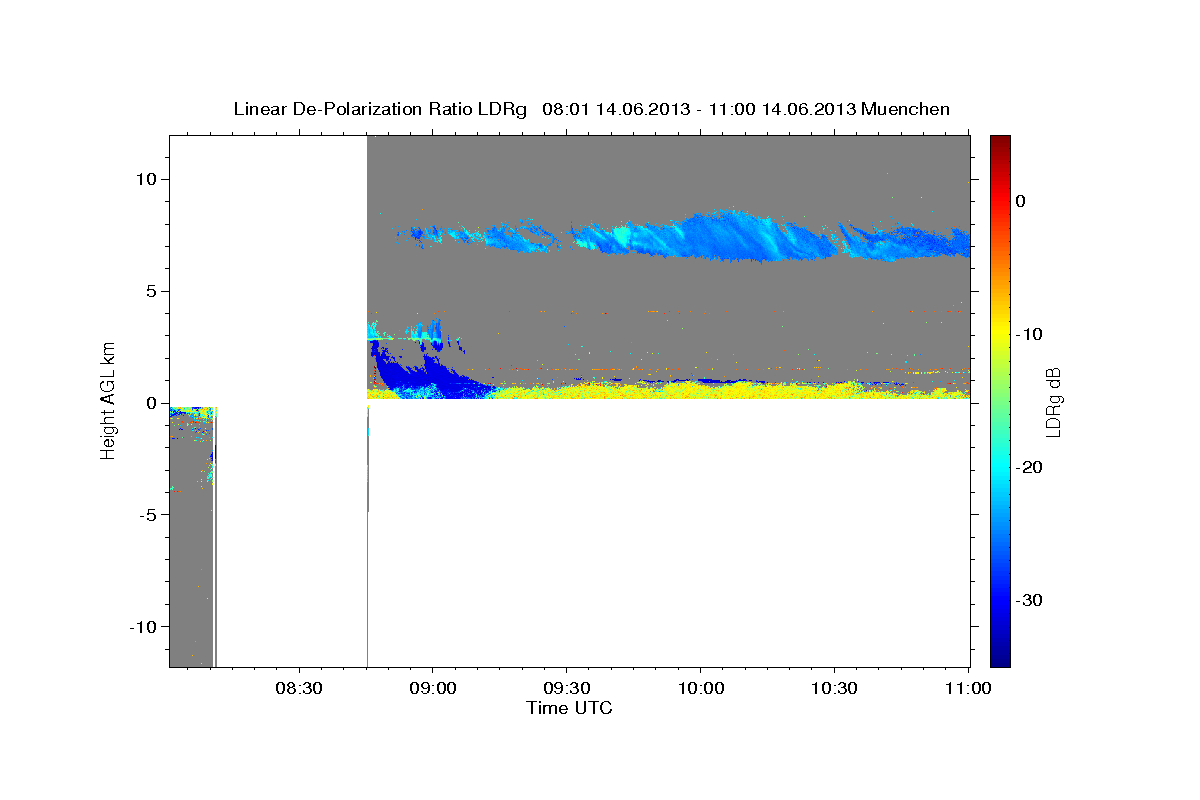1200x800 pixels.
Task: Click the 09:00 time tick label
Action: pos(433,689)
